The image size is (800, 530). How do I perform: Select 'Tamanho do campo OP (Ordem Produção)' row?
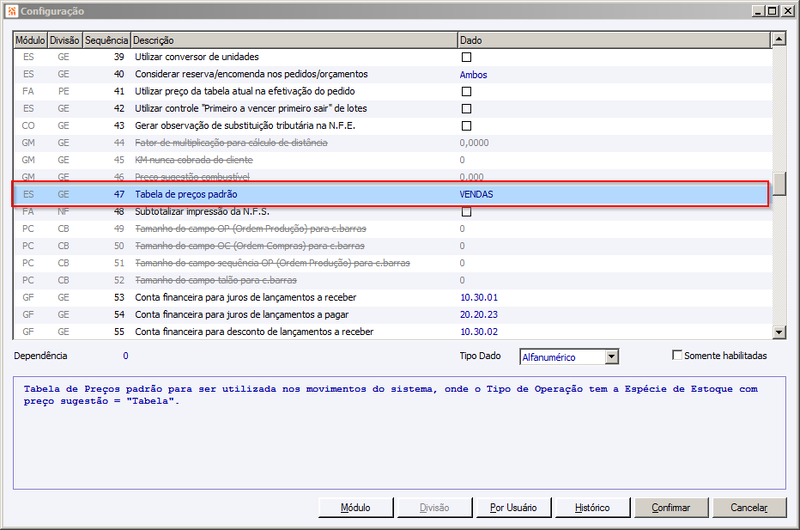pyautogui.click(x=390, y=229)
